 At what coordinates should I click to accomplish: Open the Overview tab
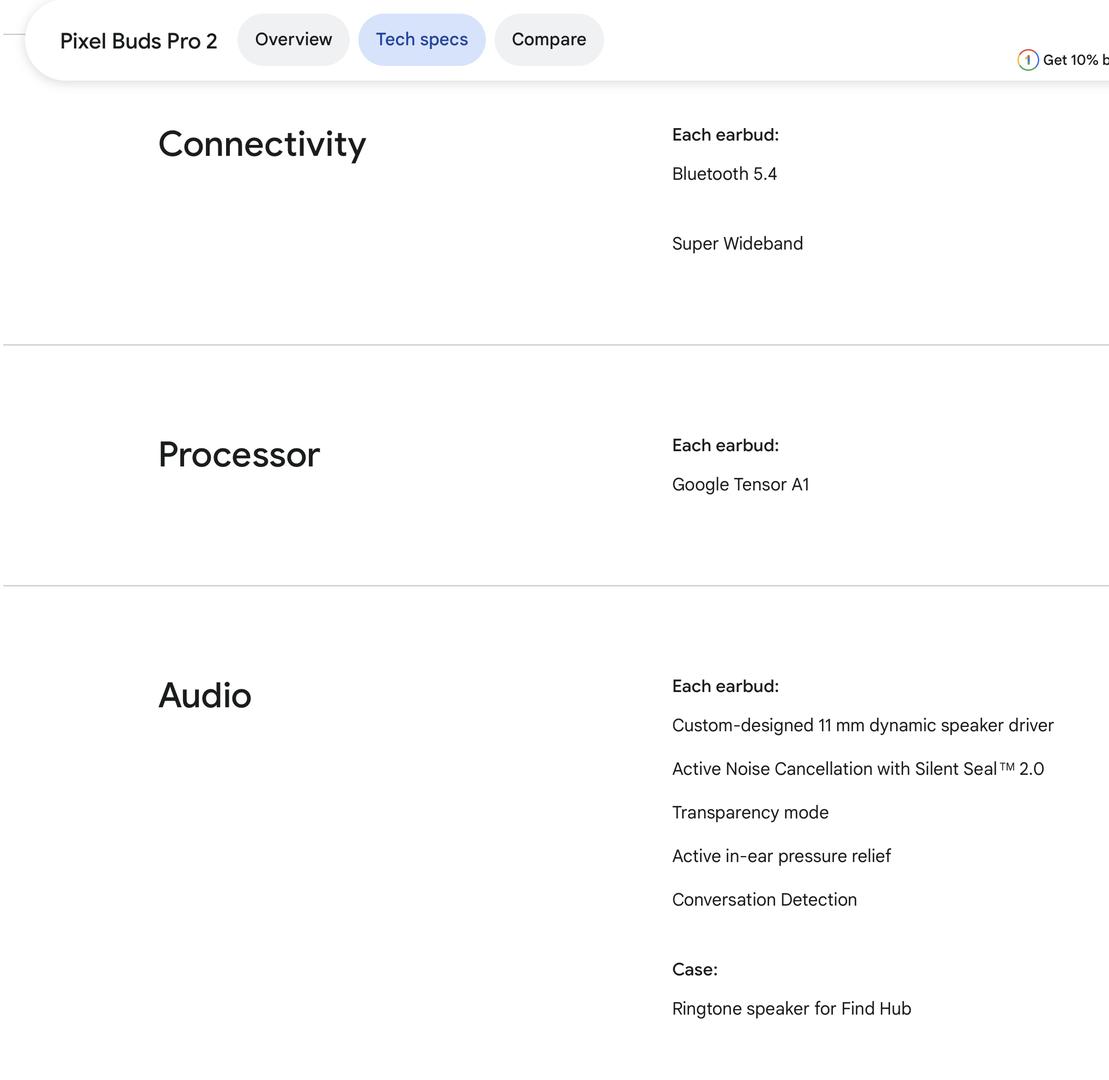click(x=293, y=40)
